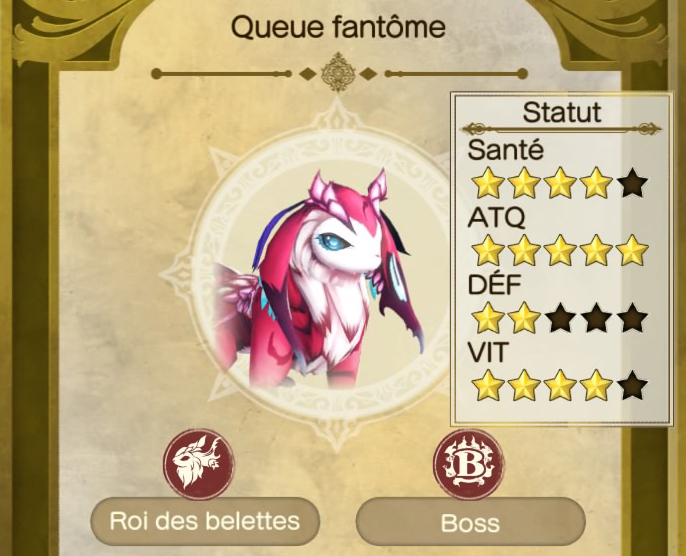Click the ornate divider medallion under title
This screenshot has width=686, height=556.
coord(338,73)
